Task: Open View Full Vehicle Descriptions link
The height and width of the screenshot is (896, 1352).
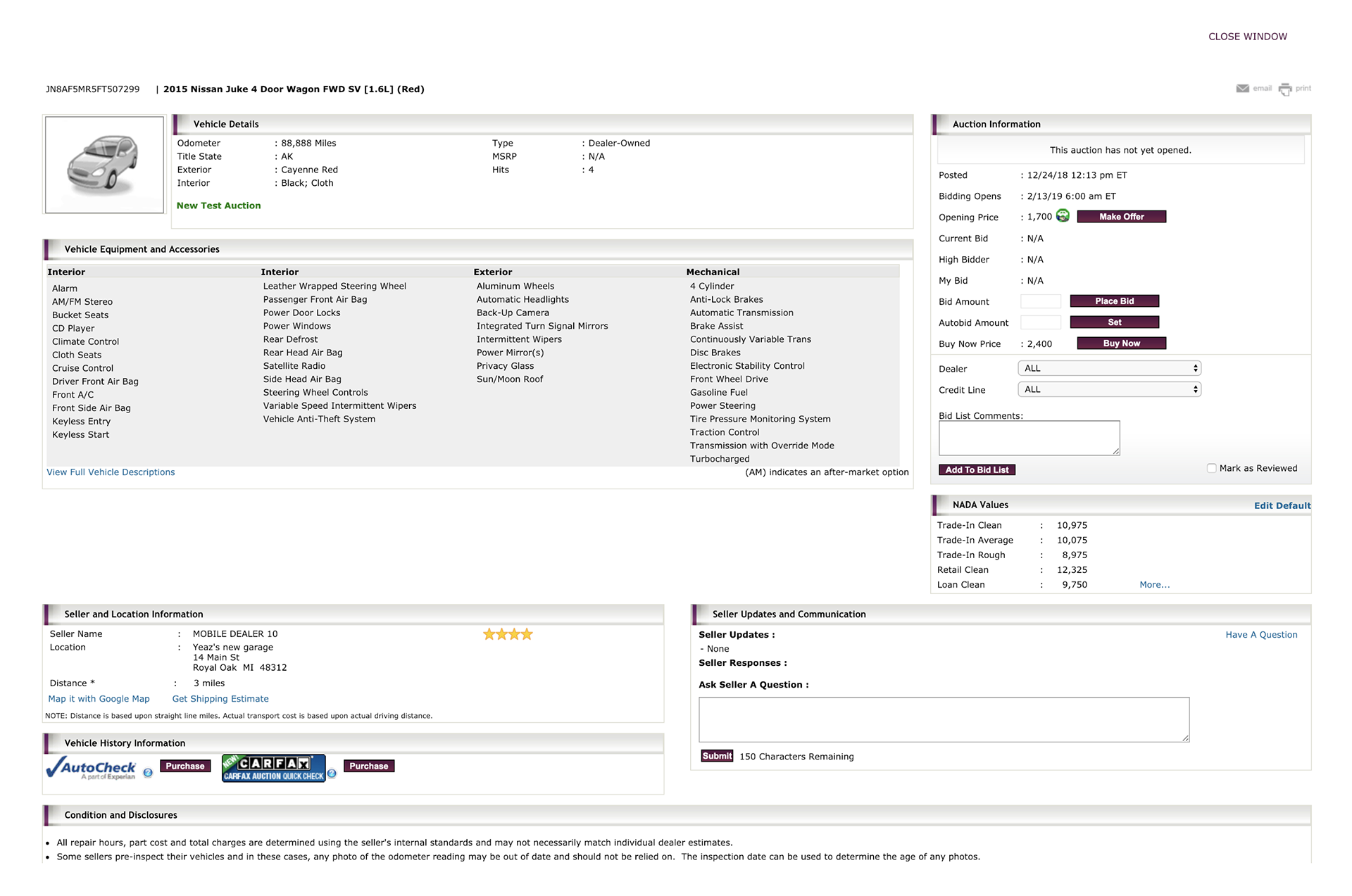Action: (111, 472)
